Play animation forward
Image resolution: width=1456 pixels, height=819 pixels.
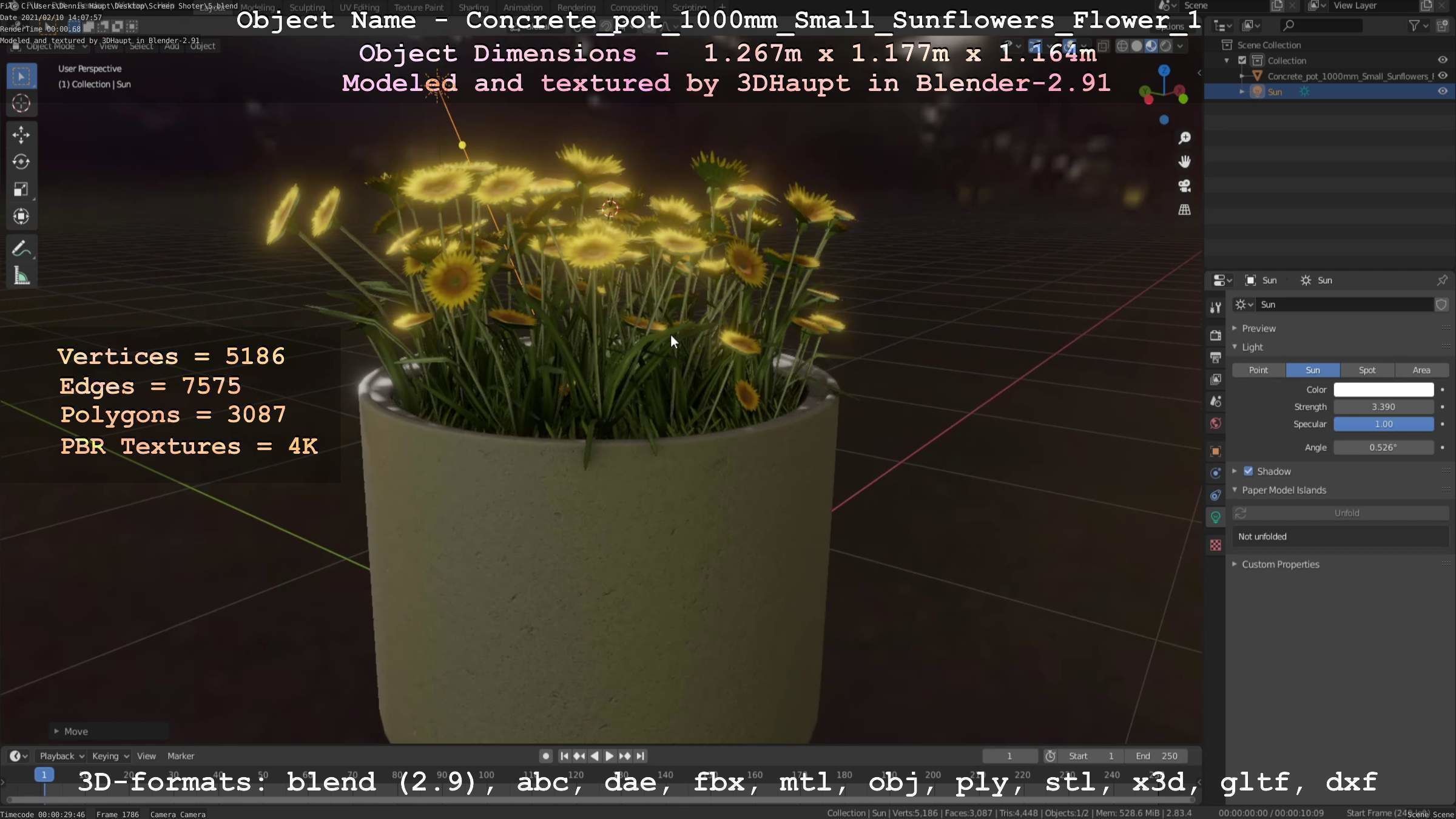[610, 756]
